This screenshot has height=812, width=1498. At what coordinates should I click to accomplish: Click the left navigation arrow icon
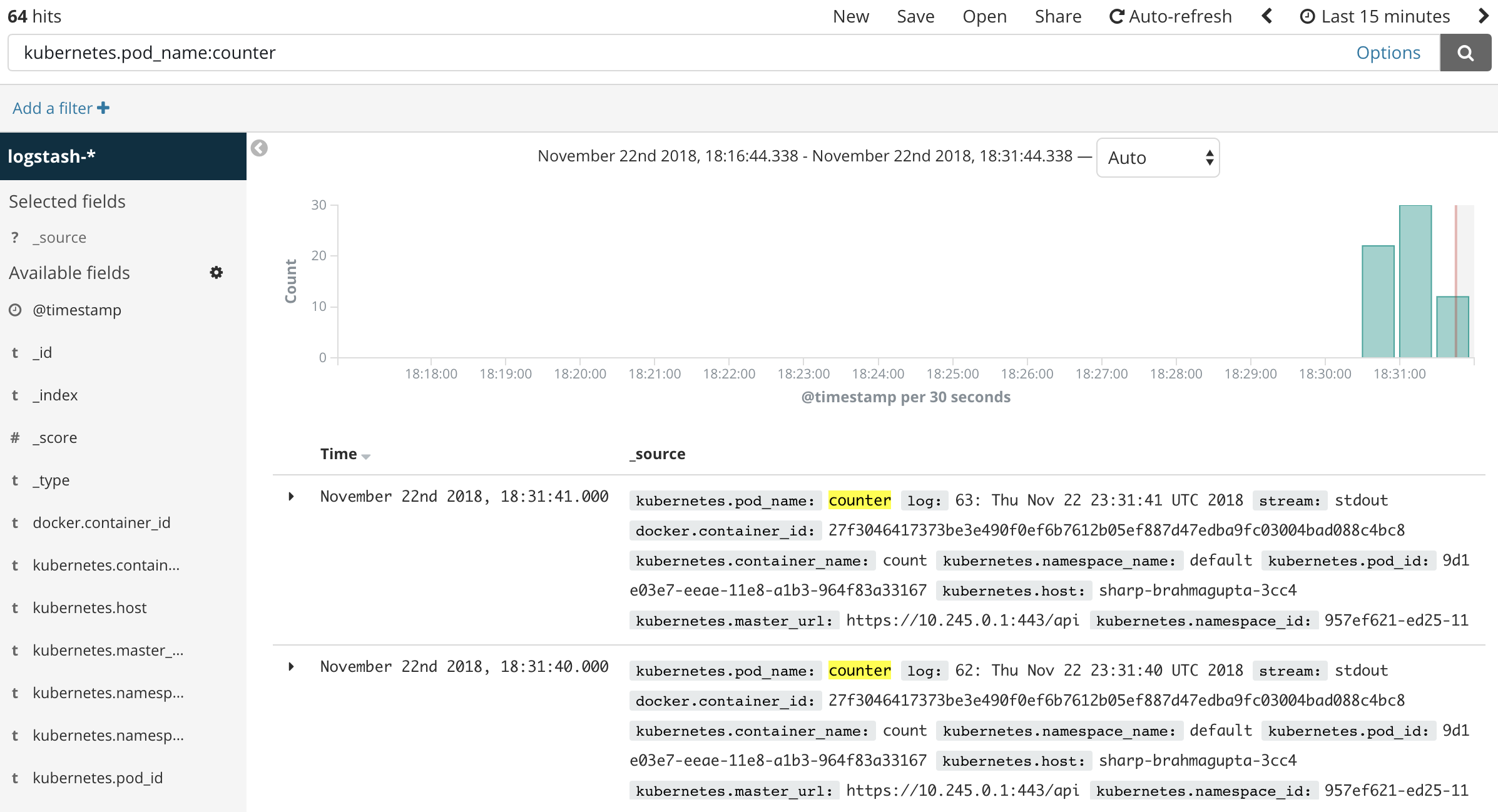[x=1265, y=17]
